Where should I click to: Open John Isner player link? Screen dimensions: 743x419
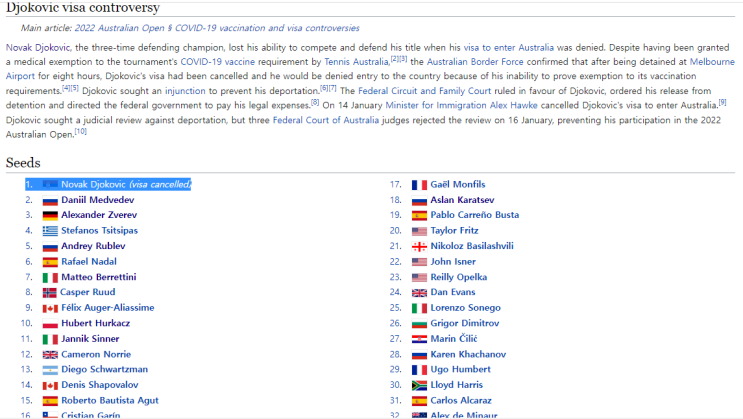pos(453,262)
